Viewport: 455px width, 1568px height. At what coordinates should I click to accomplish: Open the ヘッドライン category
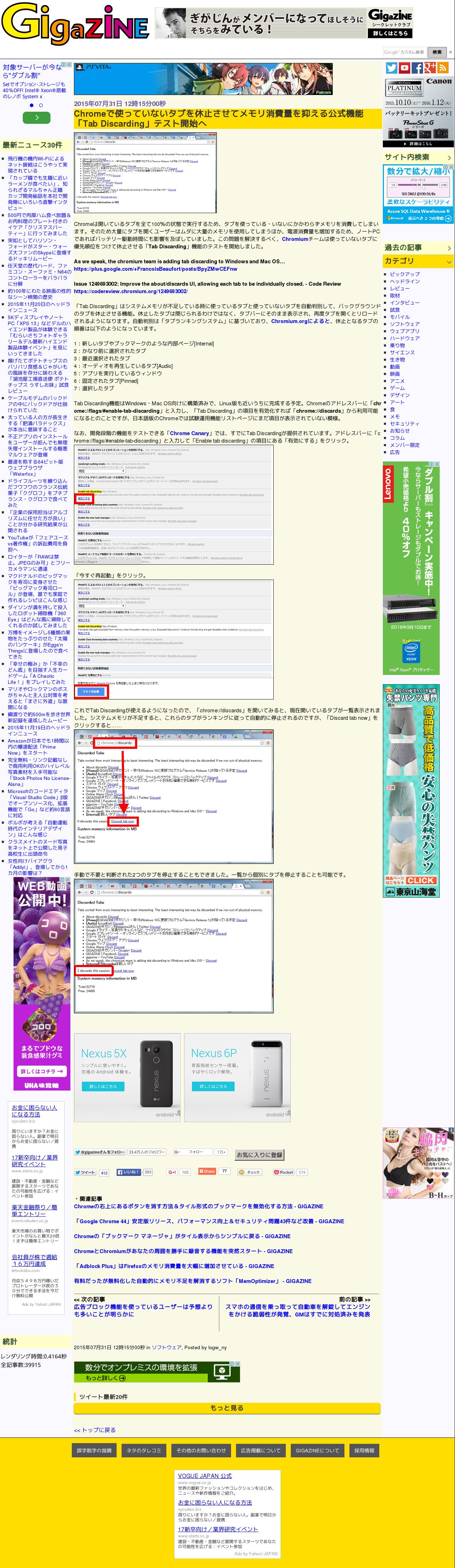tap(405, 281)
